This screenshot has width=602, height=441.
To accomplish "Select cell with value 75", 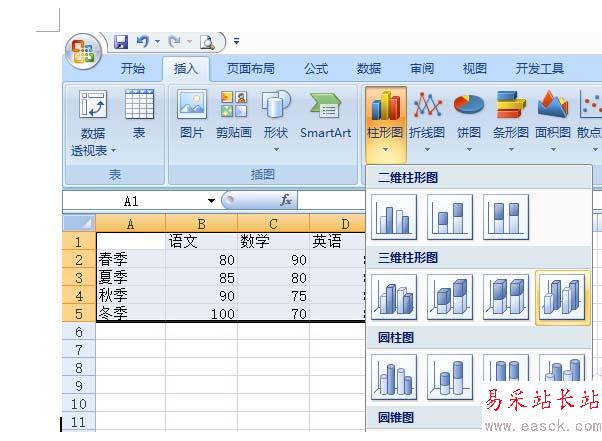I will coord(273,296).
